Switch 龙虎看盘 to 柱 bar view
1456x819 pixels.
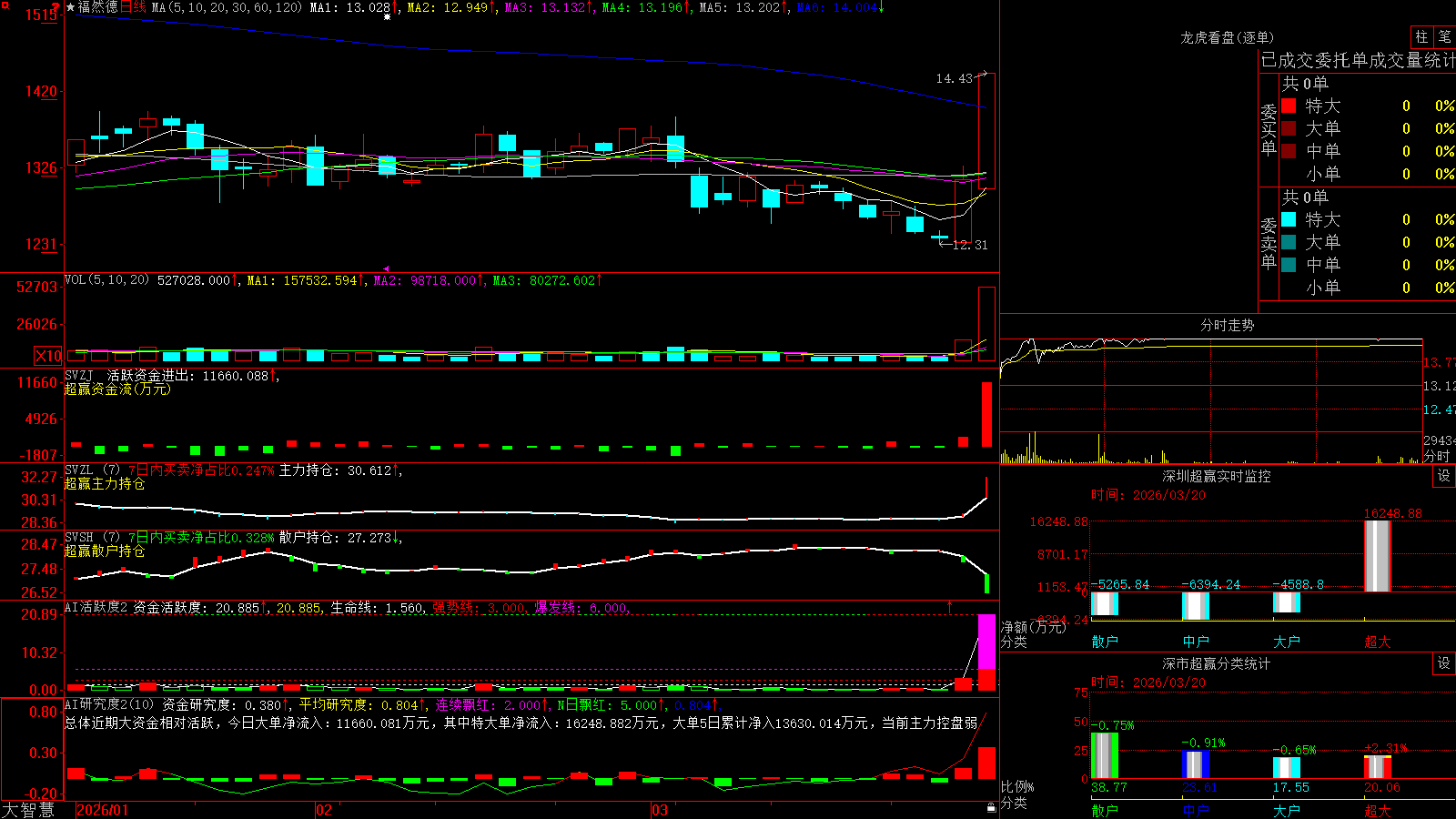(1421, 36)
